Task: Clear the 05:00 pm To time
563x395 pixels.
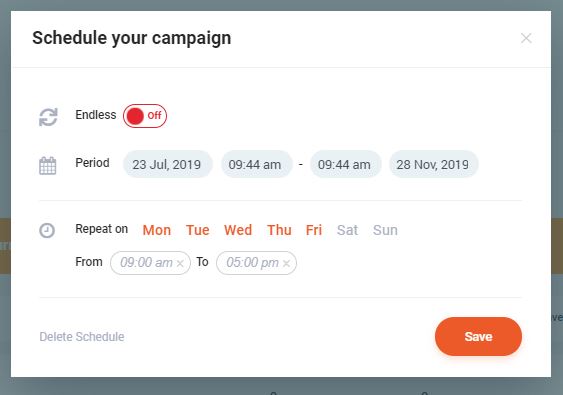Action: (286, 264)
